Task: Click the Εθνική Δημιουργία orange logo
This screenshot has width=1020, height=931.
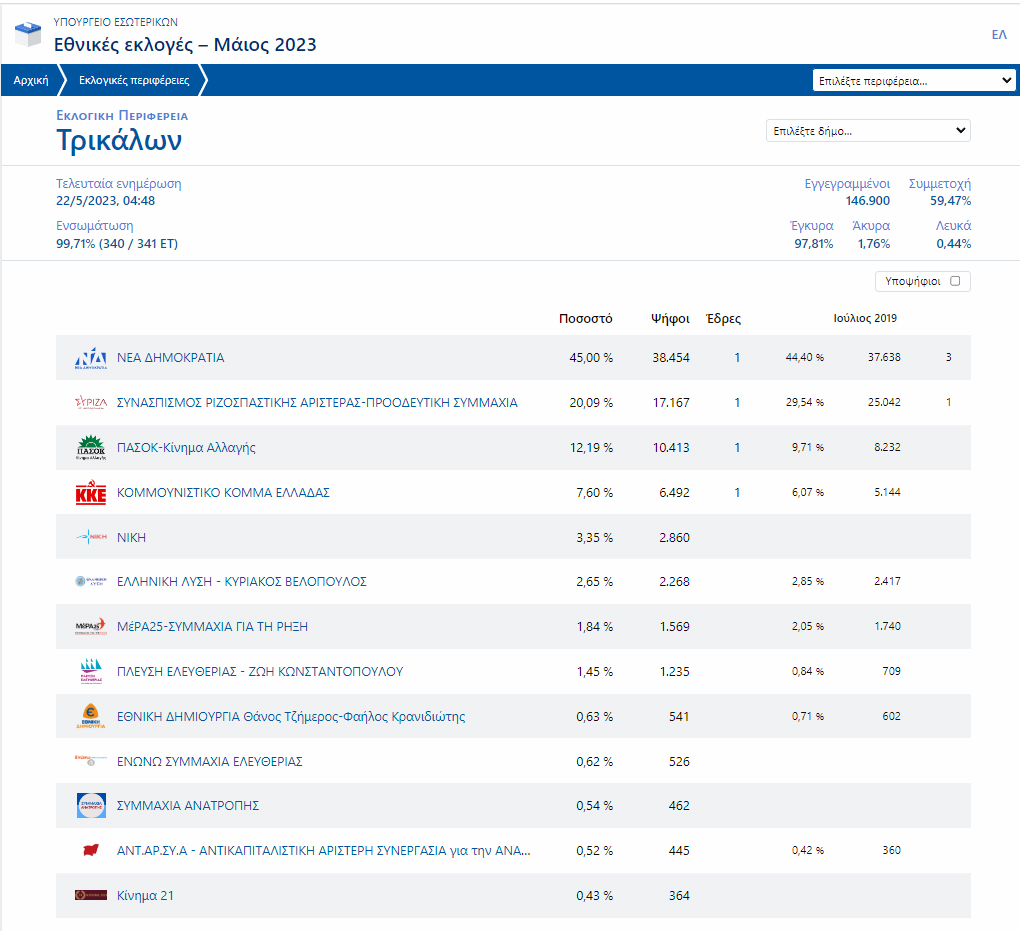Action: click(x=91, y=717)
